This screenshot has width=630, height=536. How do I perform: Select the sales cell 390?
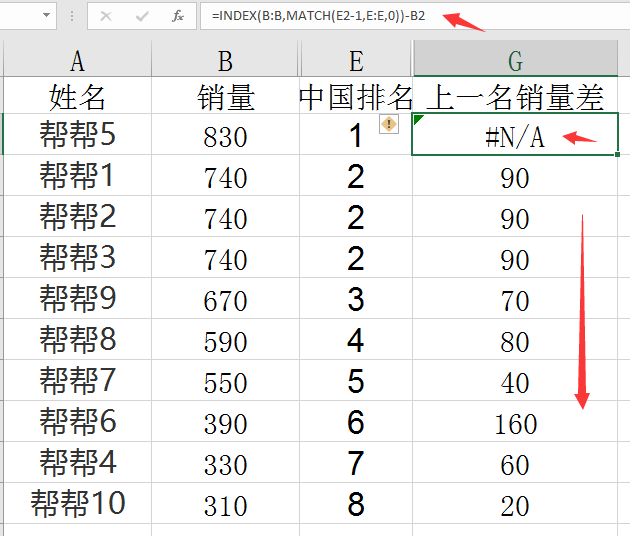[x=225, y=421]
